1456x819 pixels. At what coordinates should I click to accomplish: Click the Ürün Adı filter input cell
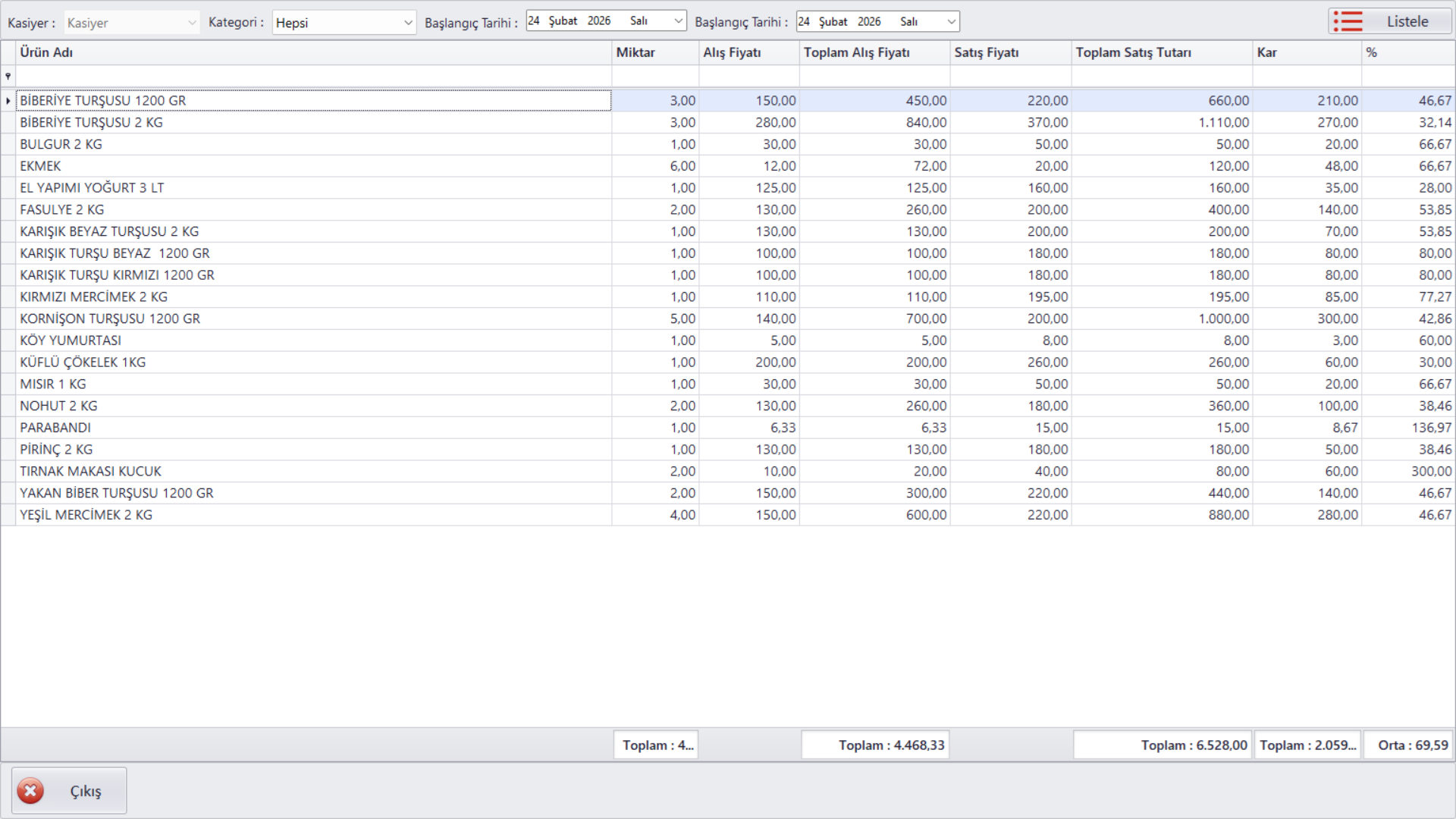[x=312, y=76]
